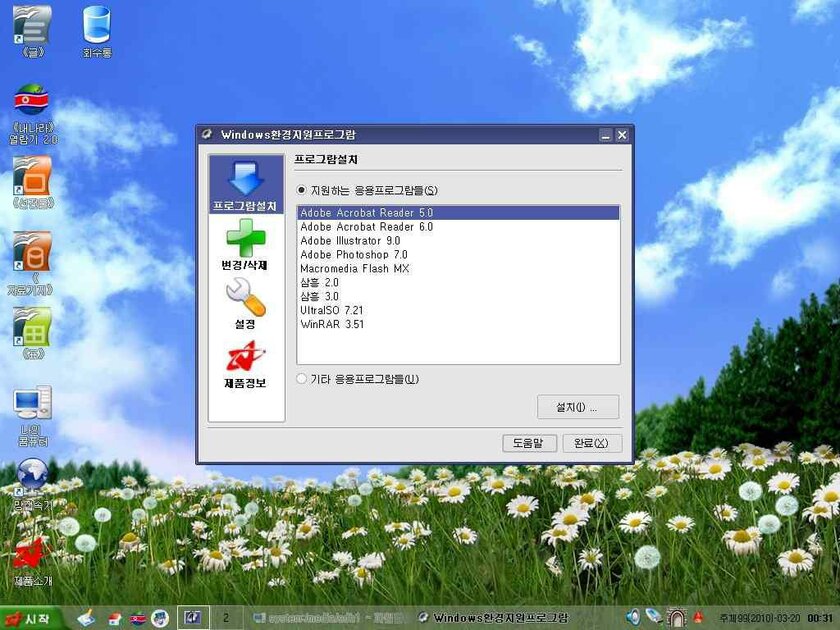840x630 pixels.
Task: Open the 회수통 recycle bin desktop icon
Action: (97, 31)
